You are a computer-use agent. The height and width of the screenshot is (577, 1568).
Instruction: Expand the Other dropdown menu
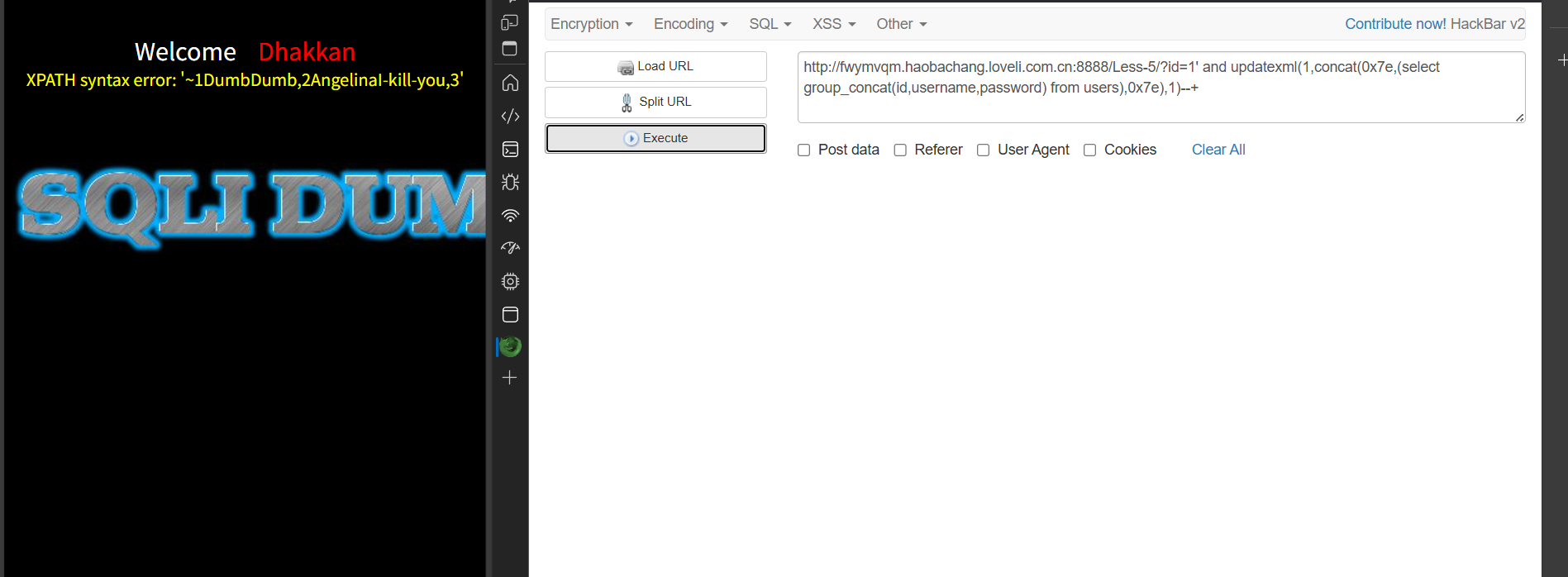tap(902, 24)
